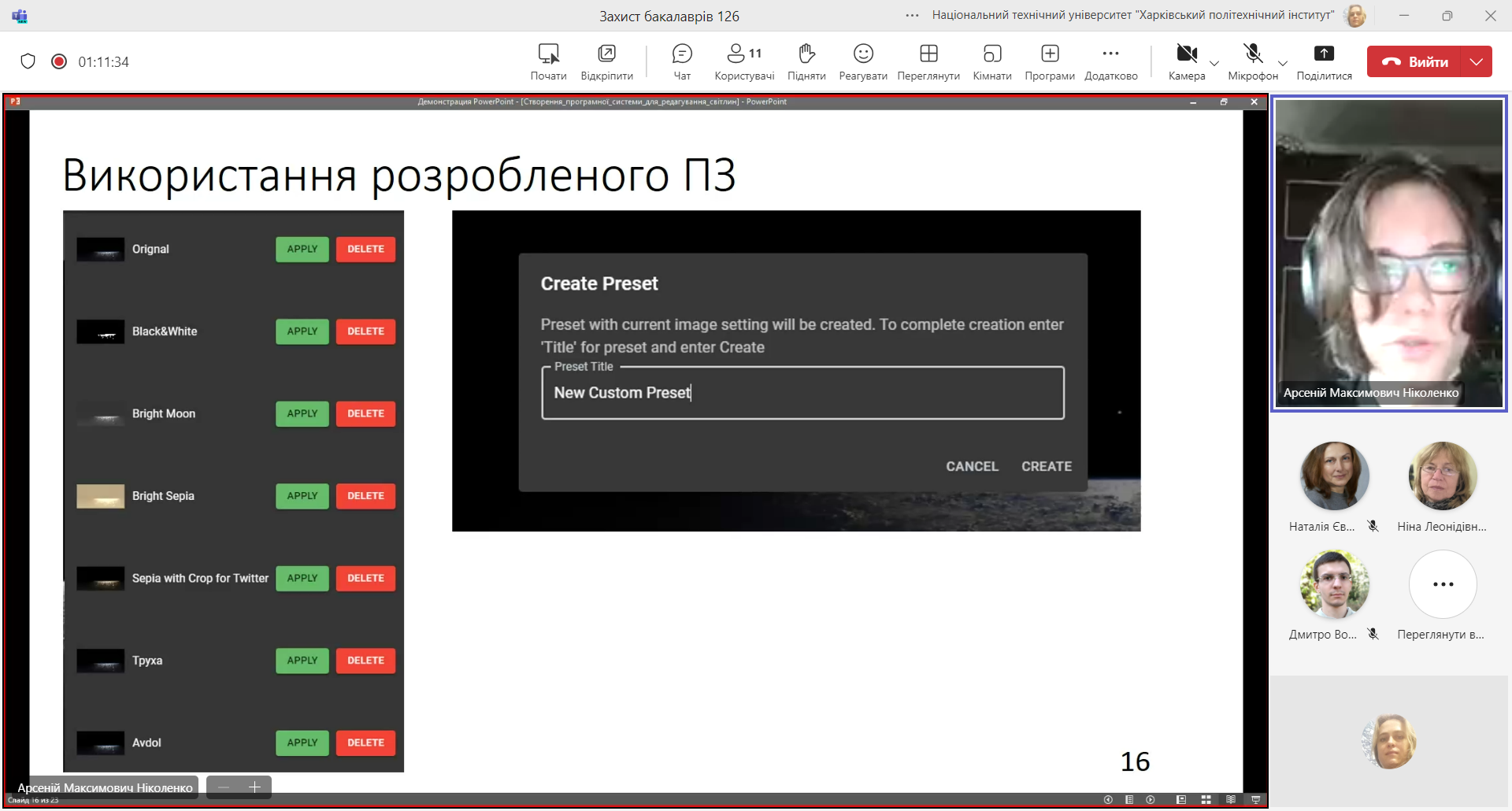Open reactions (Реагувати) menu
This screenshot has height=811, width=1512.
(862, 61)
